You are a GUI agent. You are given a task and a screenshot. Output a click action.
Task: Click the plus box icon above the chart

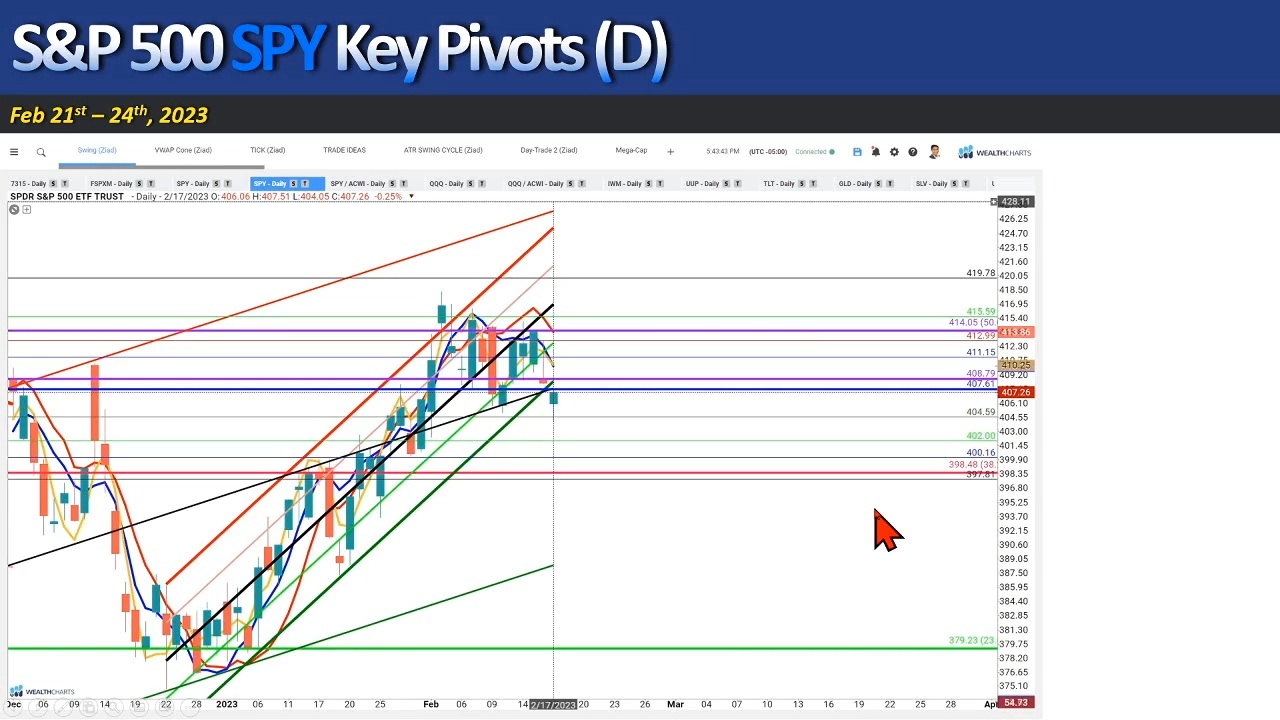point(26,209)
